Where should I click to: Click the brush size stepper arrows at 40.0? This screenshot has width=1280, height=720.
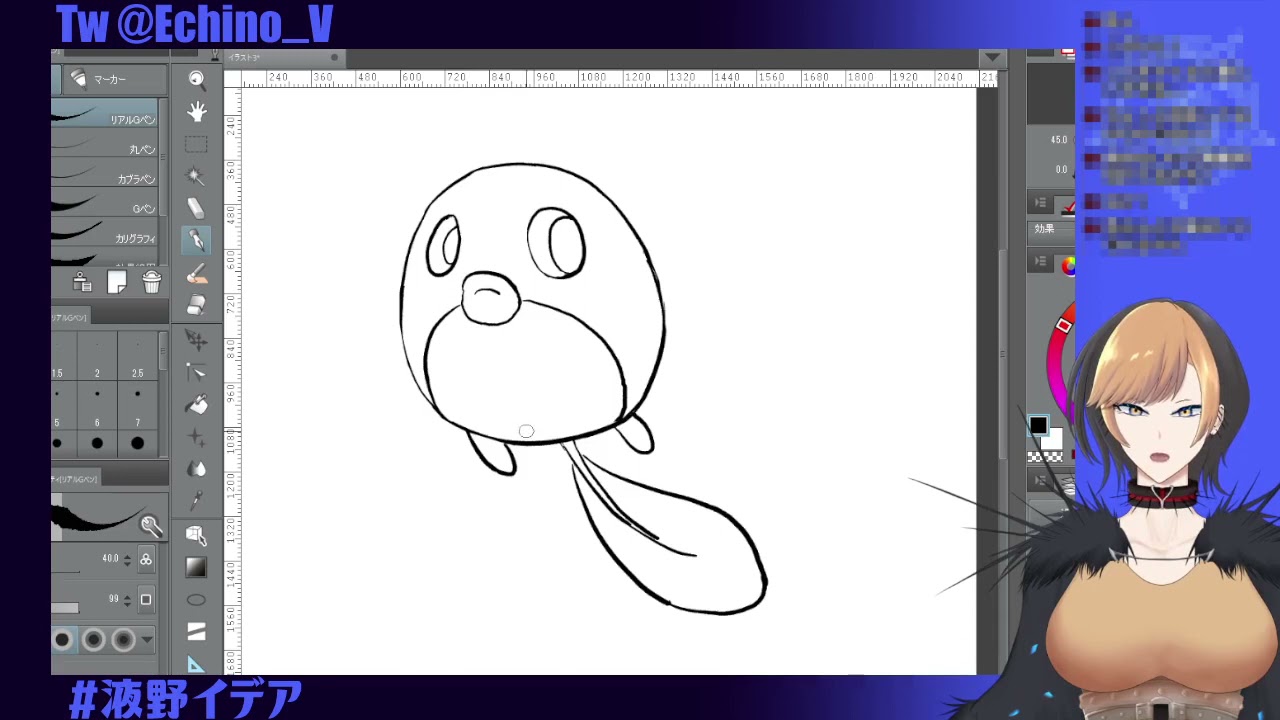(127, 559)
